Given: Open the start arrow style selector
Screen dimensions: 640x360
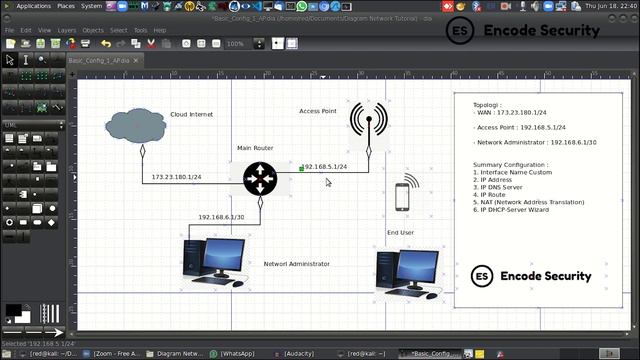Looking at the screenshot, I should tap(13, 332).
